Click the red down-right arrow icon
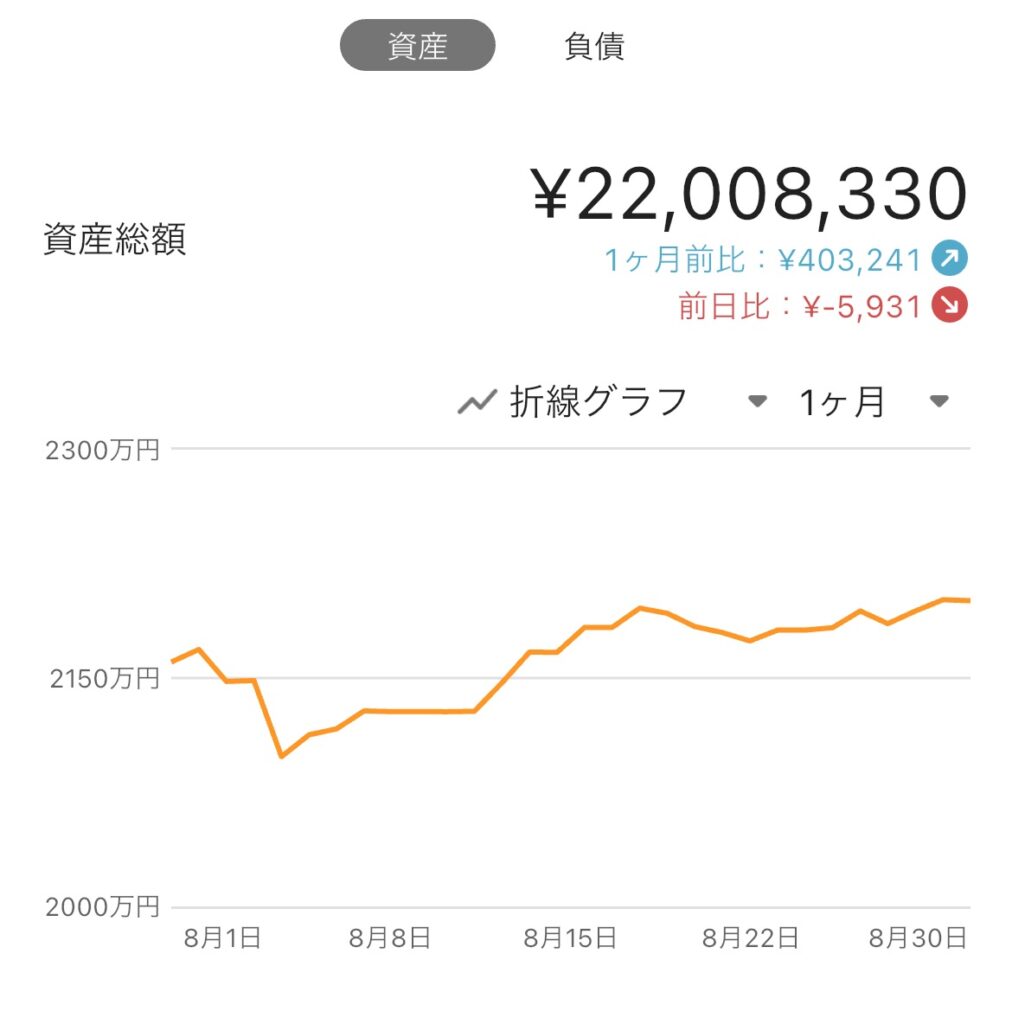 949,306
